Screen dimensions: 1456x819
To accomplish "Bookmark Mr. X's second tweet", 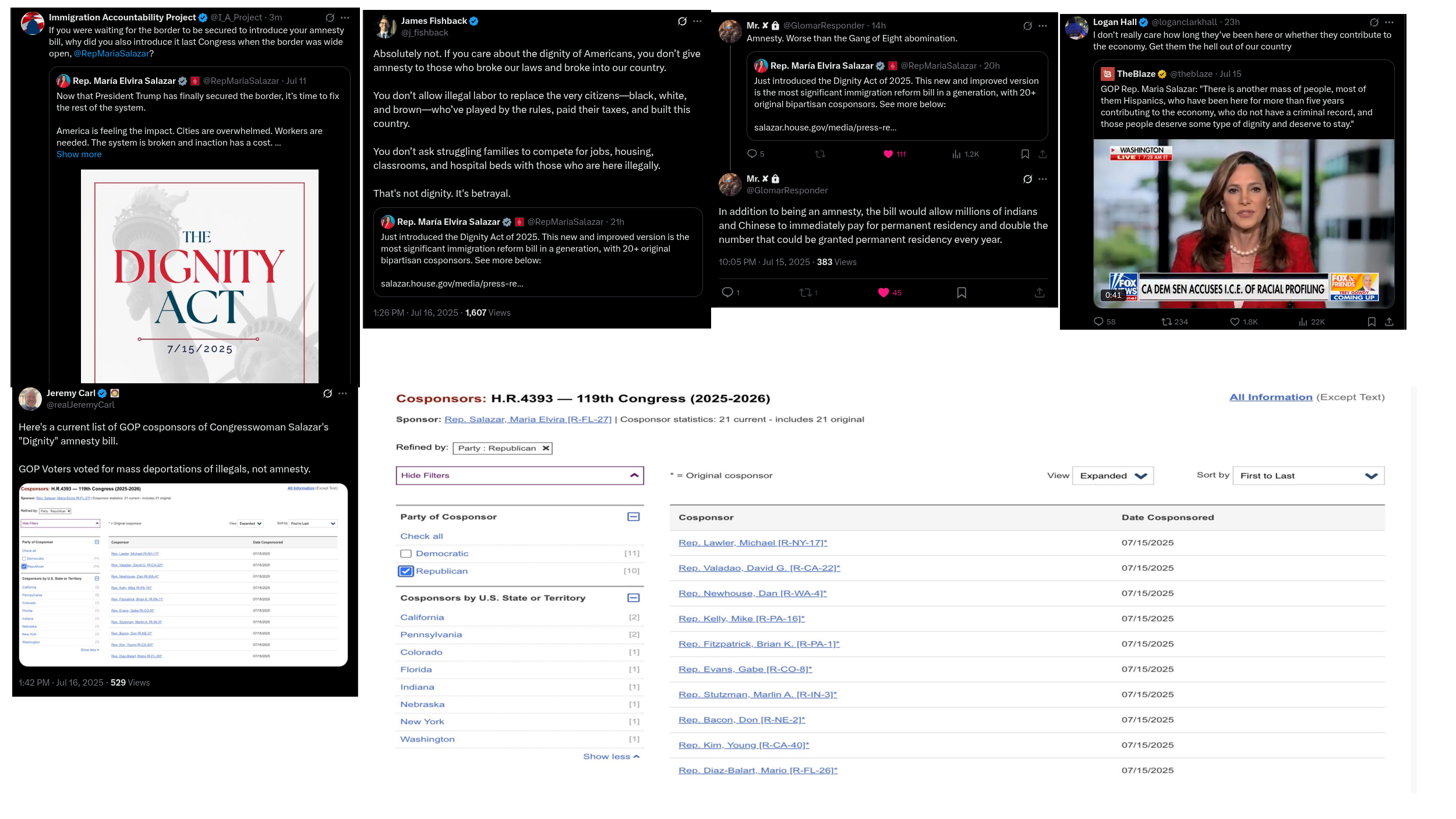I will (x=962, y=293).
